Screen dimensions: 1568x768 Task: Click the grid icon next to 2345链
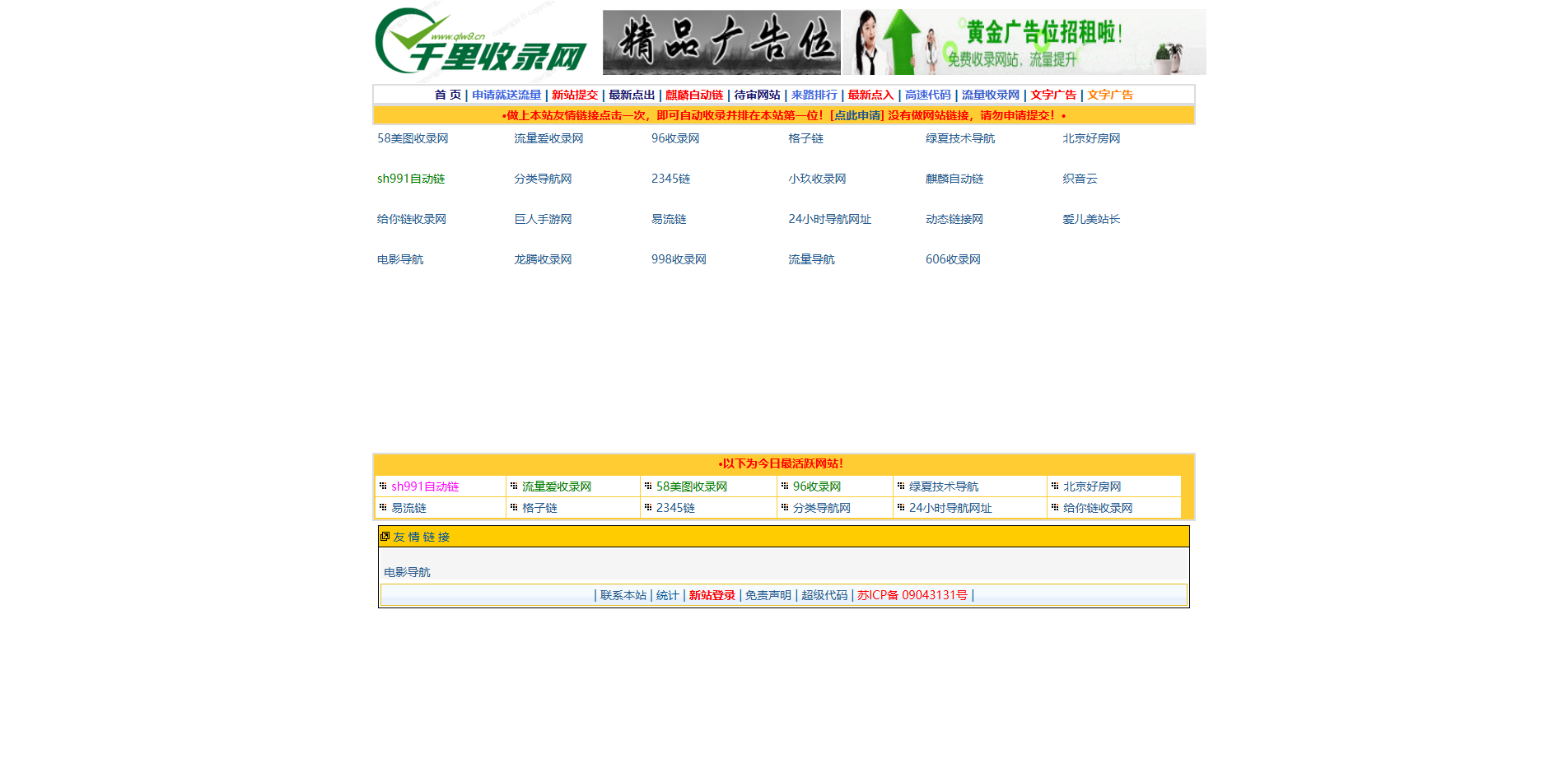click(x=648, y=508)
